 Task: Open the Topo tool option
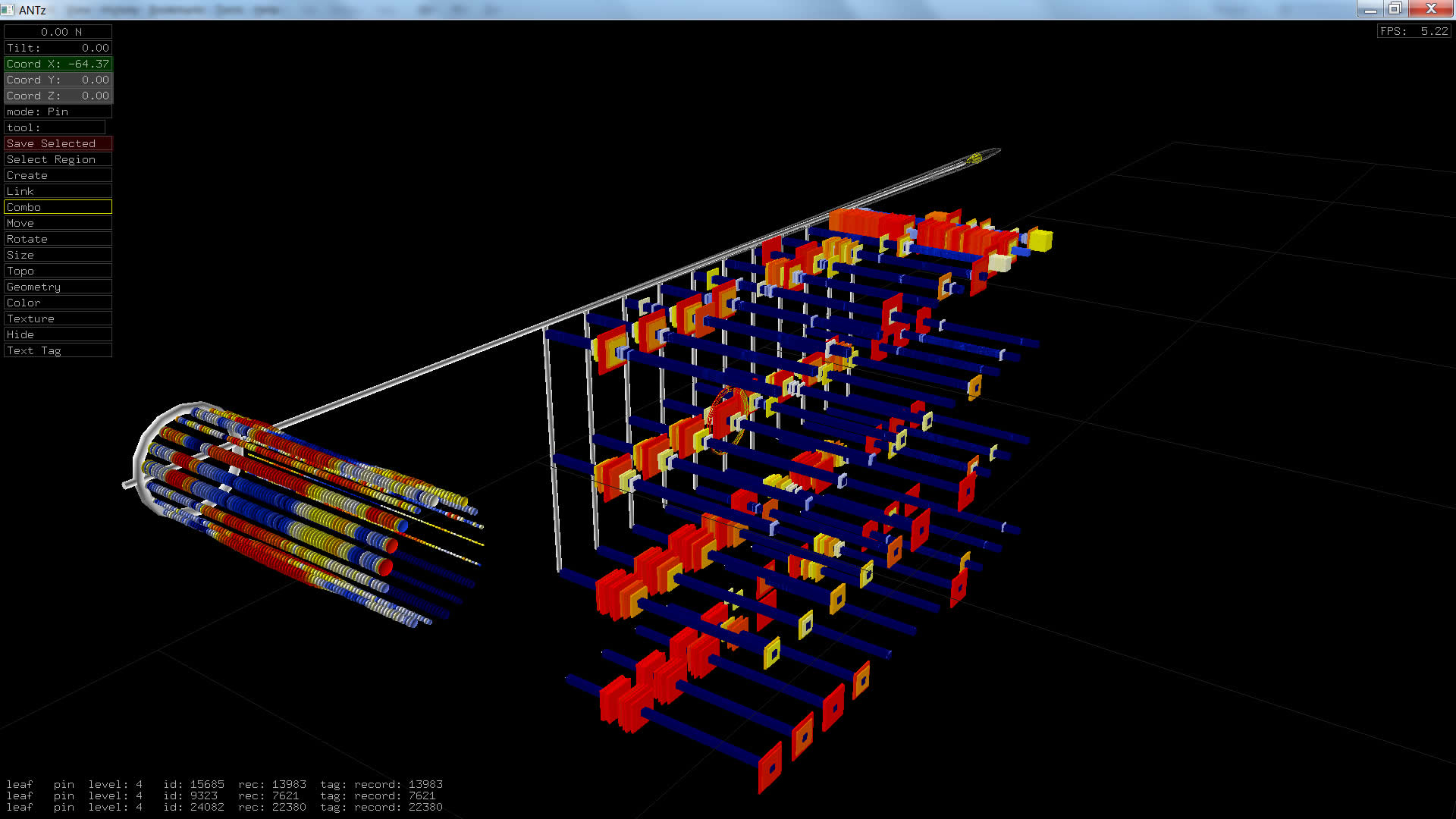pyautogui.click(x=58, y=271)
